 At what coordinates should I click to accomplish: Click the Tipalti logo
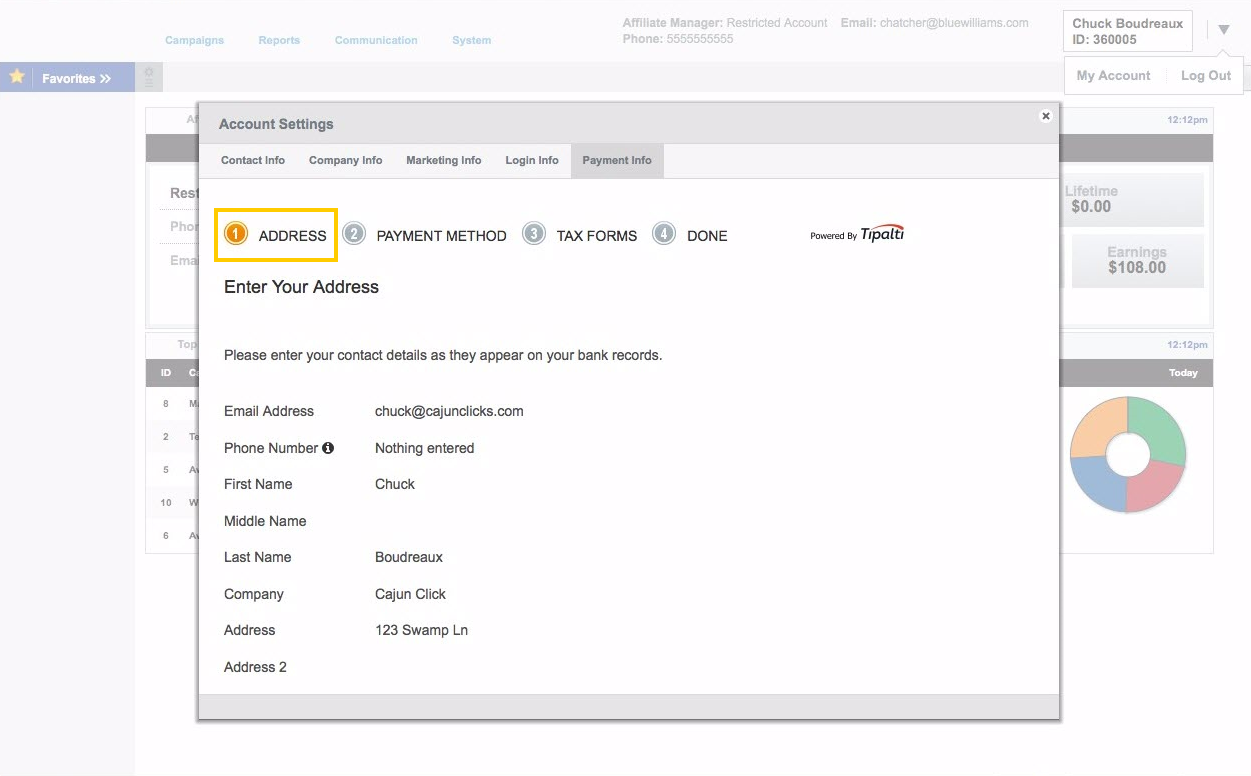(x=883, y=233)
